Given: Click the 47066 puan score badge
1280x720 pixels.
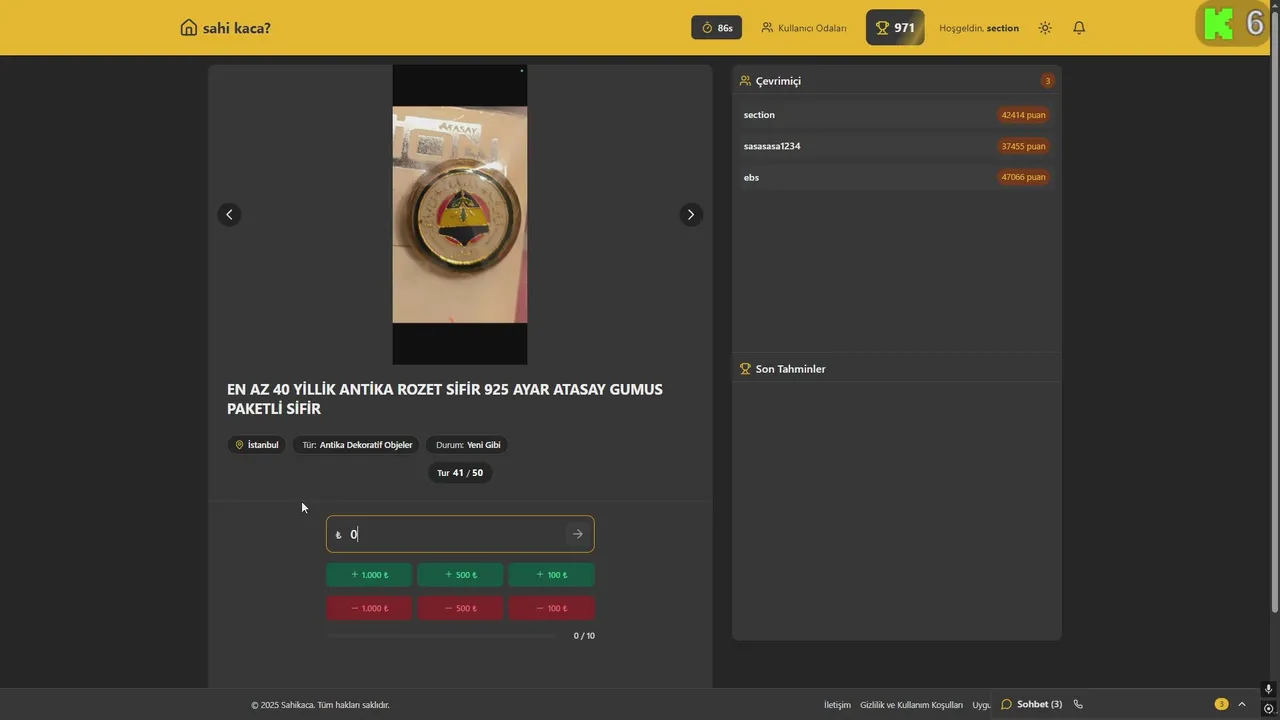Looking at the screenshot, I should click(x=1023, y=177).
